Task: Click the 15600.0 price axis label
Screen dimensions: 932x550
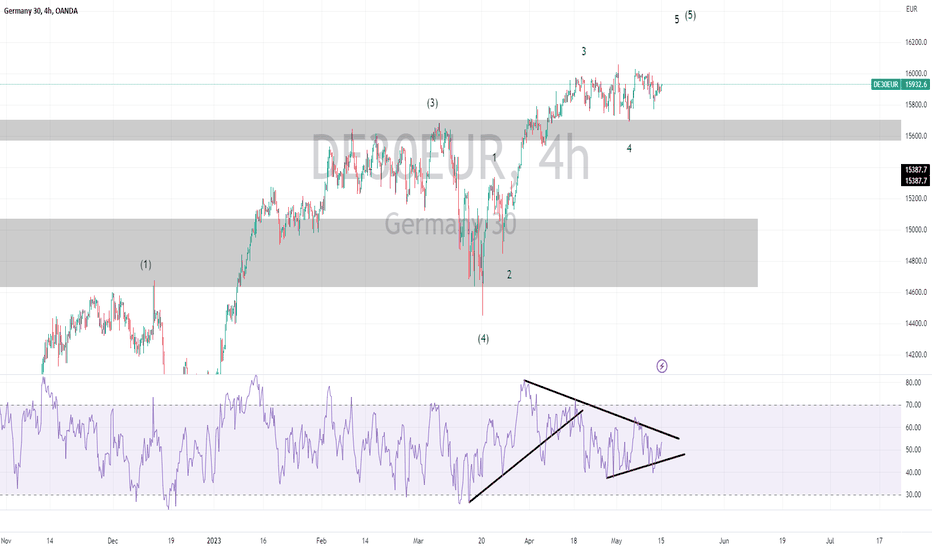Action: (916, 136)
